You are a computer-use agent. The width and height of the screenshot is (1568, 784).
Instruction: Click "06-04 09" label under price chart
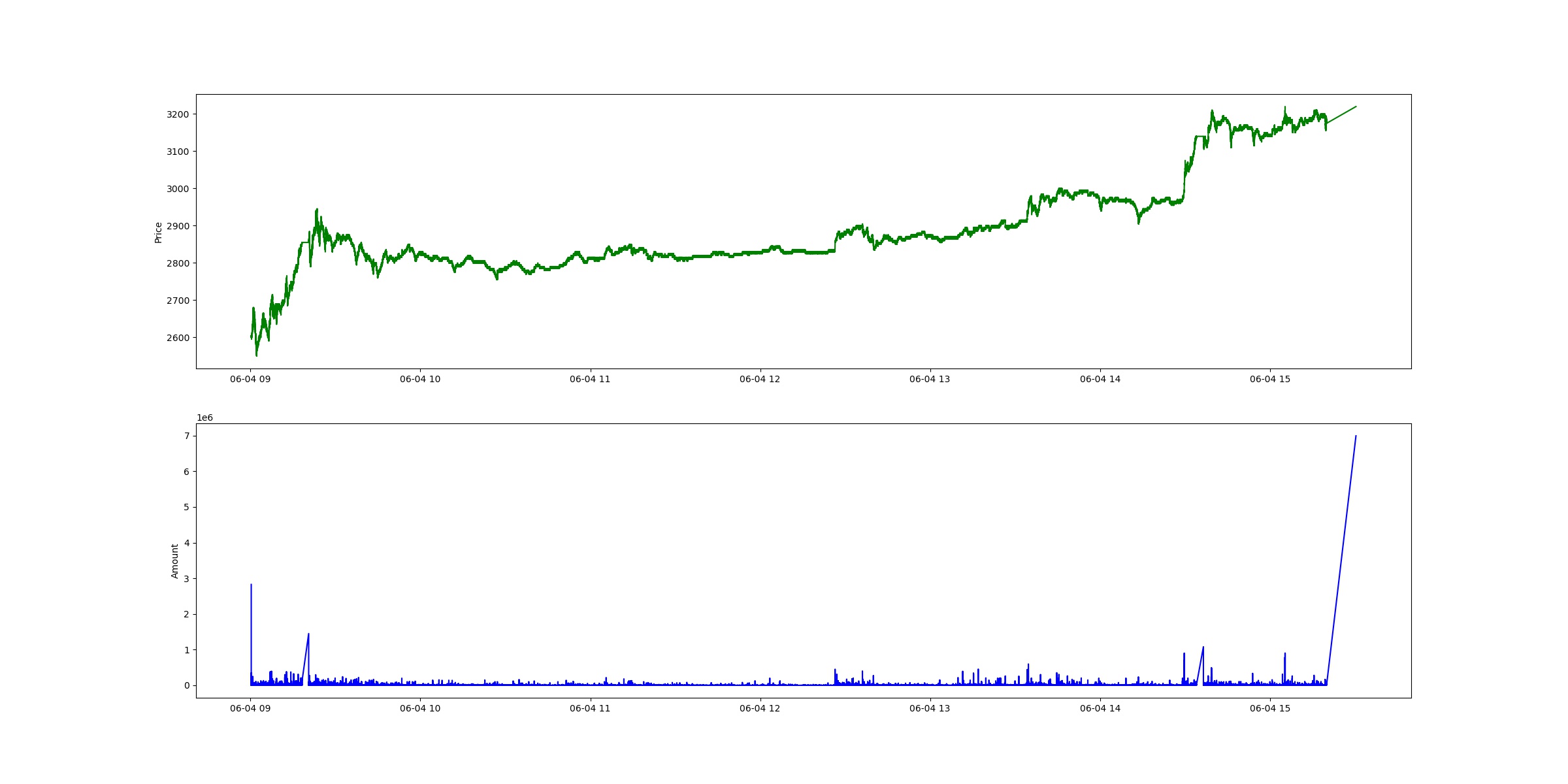tap(250, 379)
